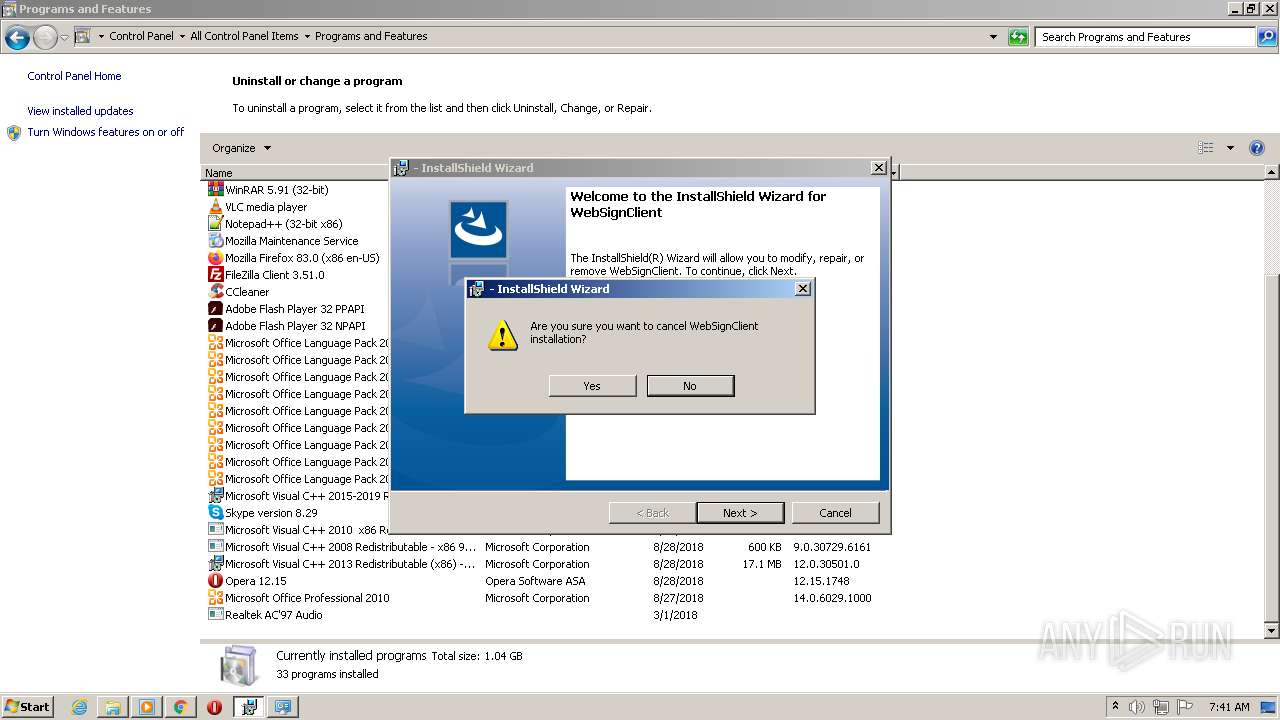
Task: Click the Mozilla Maintenance Service icon
Action: tap(215, 241)
